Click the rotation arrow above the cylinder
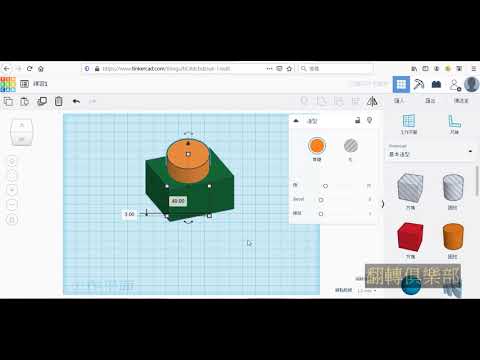The image size is (480, 360). click(188, 133)
